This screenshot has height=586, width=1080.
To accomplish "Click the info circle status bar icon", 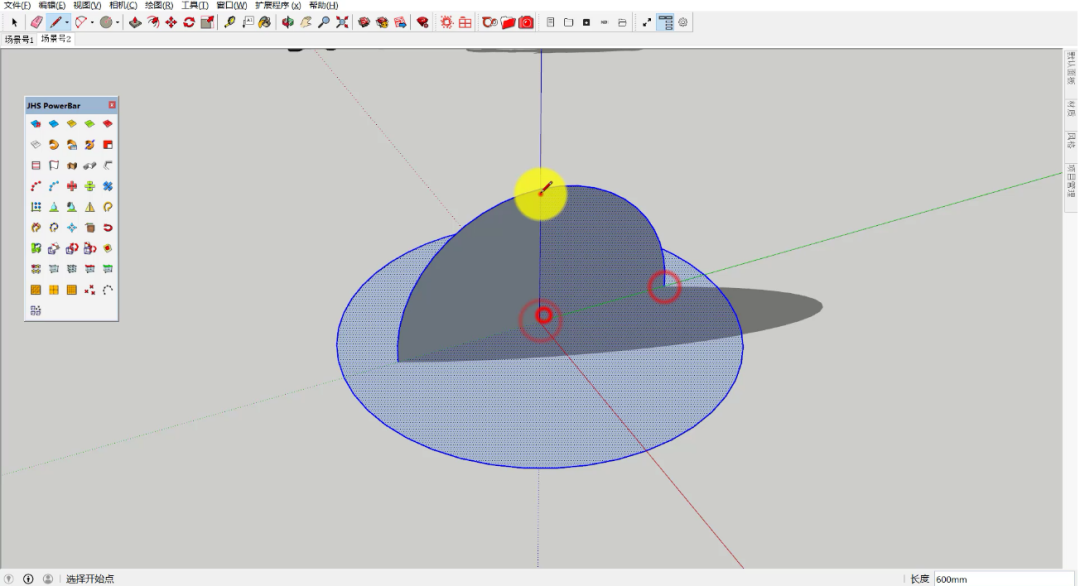I will (28, 579).
